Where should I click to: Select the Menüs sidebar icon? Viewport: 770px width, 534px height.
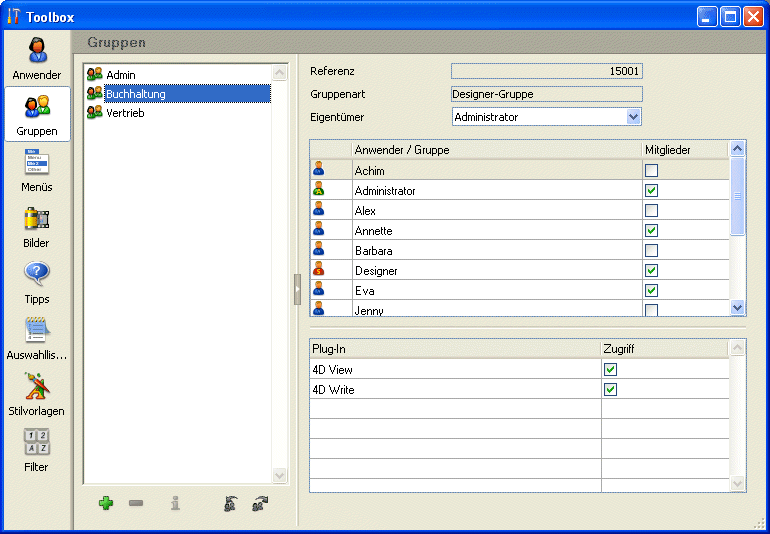pyautogui.click(x=37, y=170)
